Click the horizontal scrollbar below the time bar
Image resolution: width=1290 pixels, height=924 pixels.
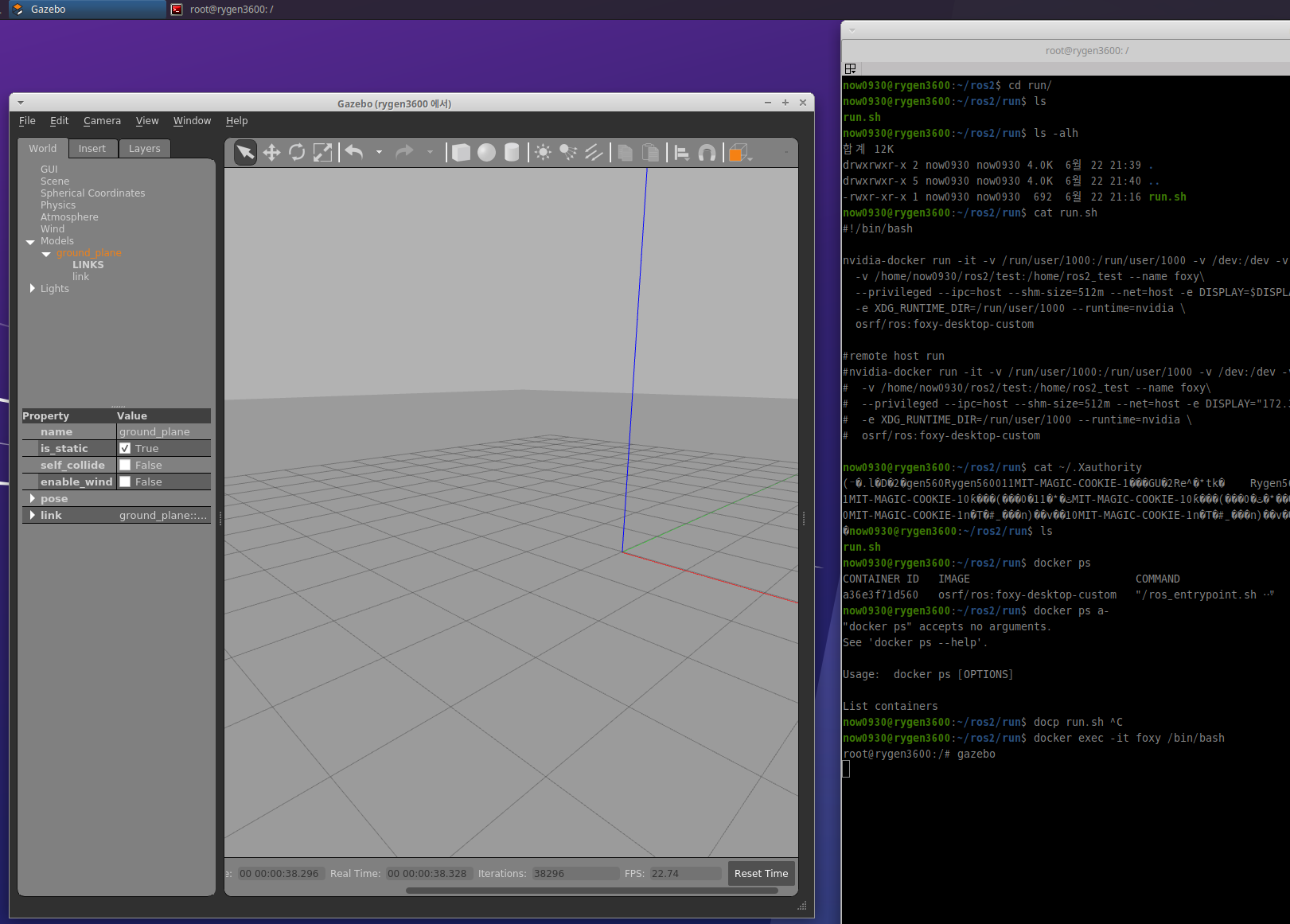point(591,891)
